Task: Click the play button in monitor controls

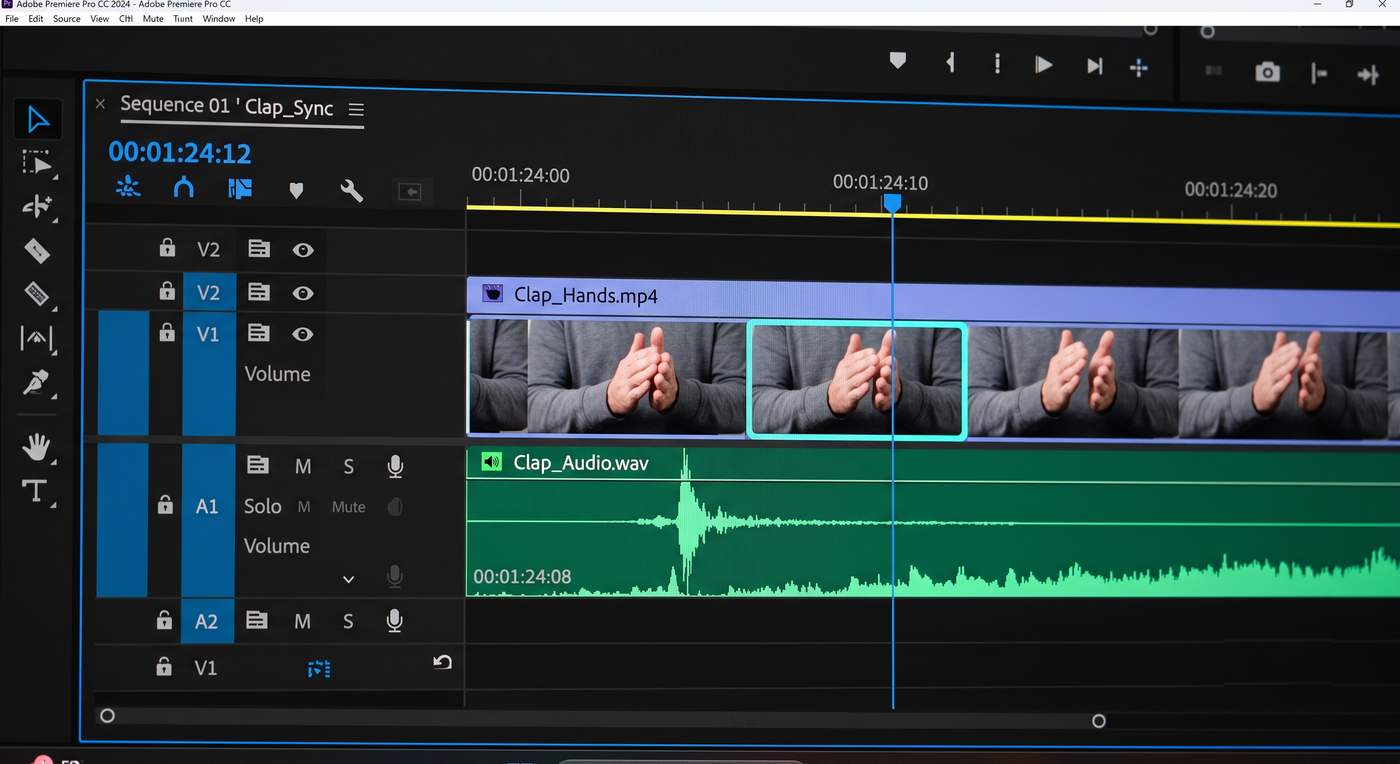Action: (x=1043, y=65)
